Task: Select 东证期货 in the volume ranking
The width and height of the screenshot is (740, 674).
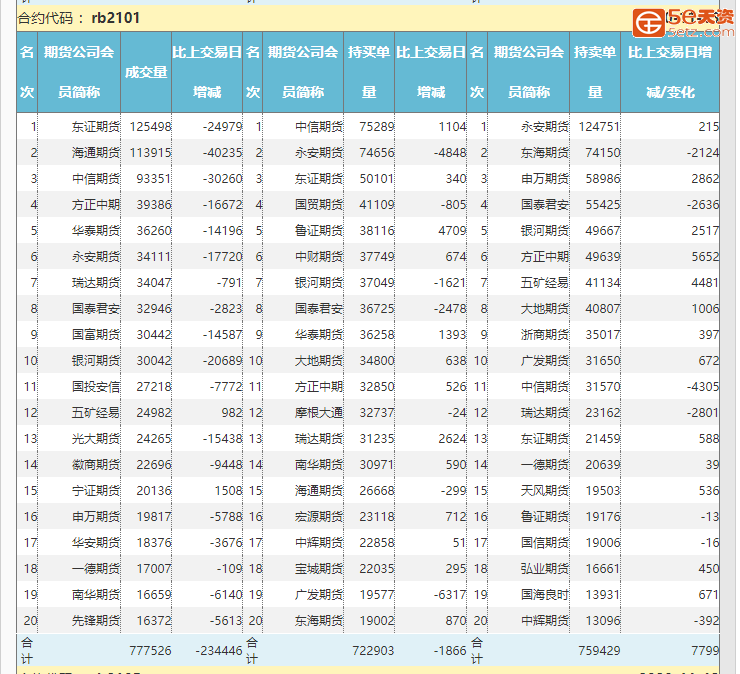Action: click(96, 126)
